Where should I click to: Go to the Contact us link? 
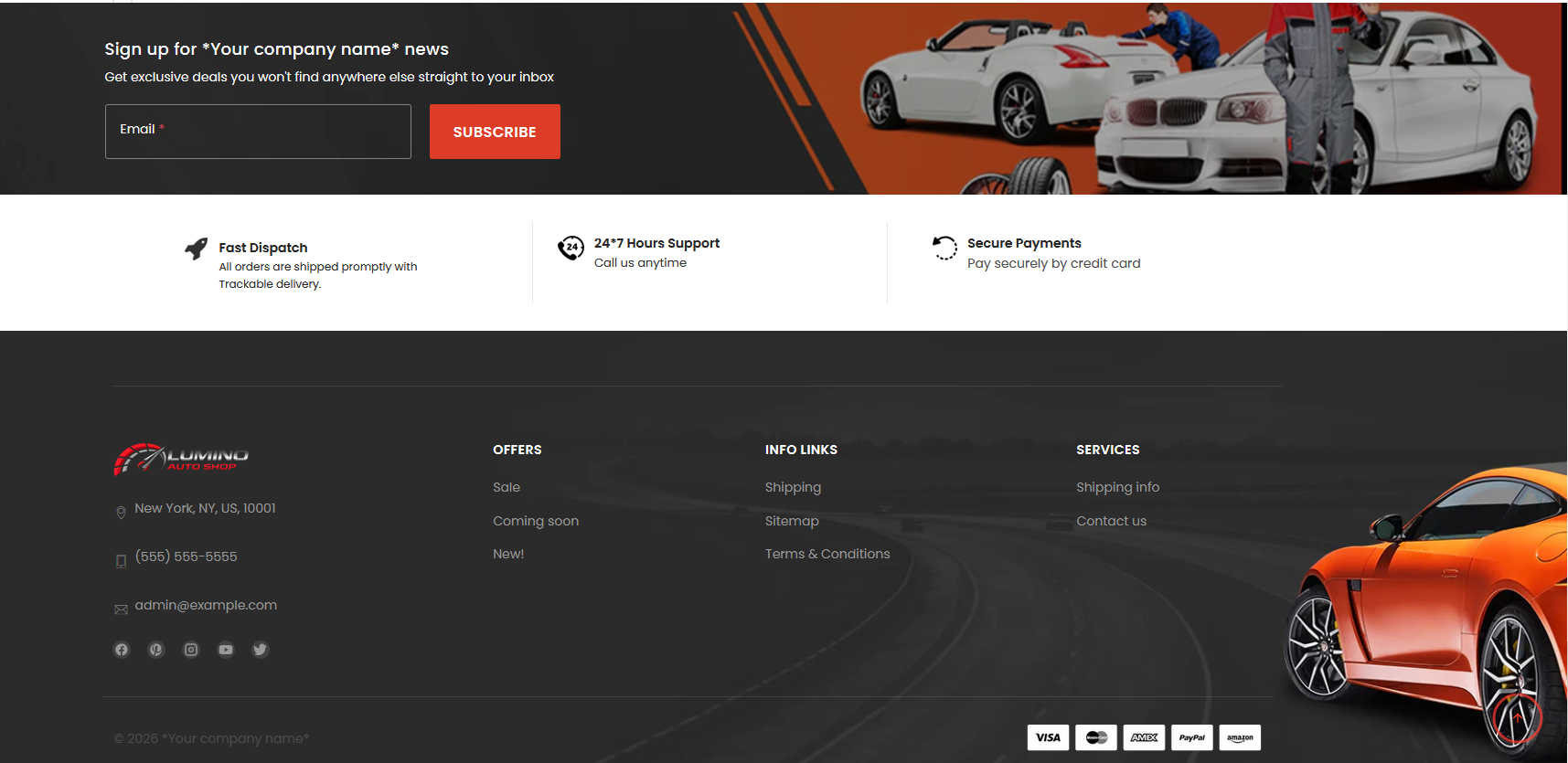coord(1111,521)
